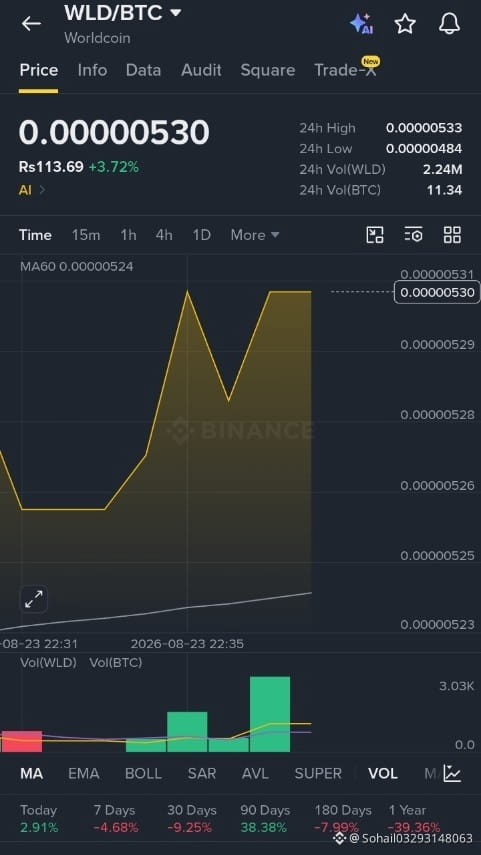Switch to the Price tab
This screenshot has height=855, width=481.
point(39,70)
